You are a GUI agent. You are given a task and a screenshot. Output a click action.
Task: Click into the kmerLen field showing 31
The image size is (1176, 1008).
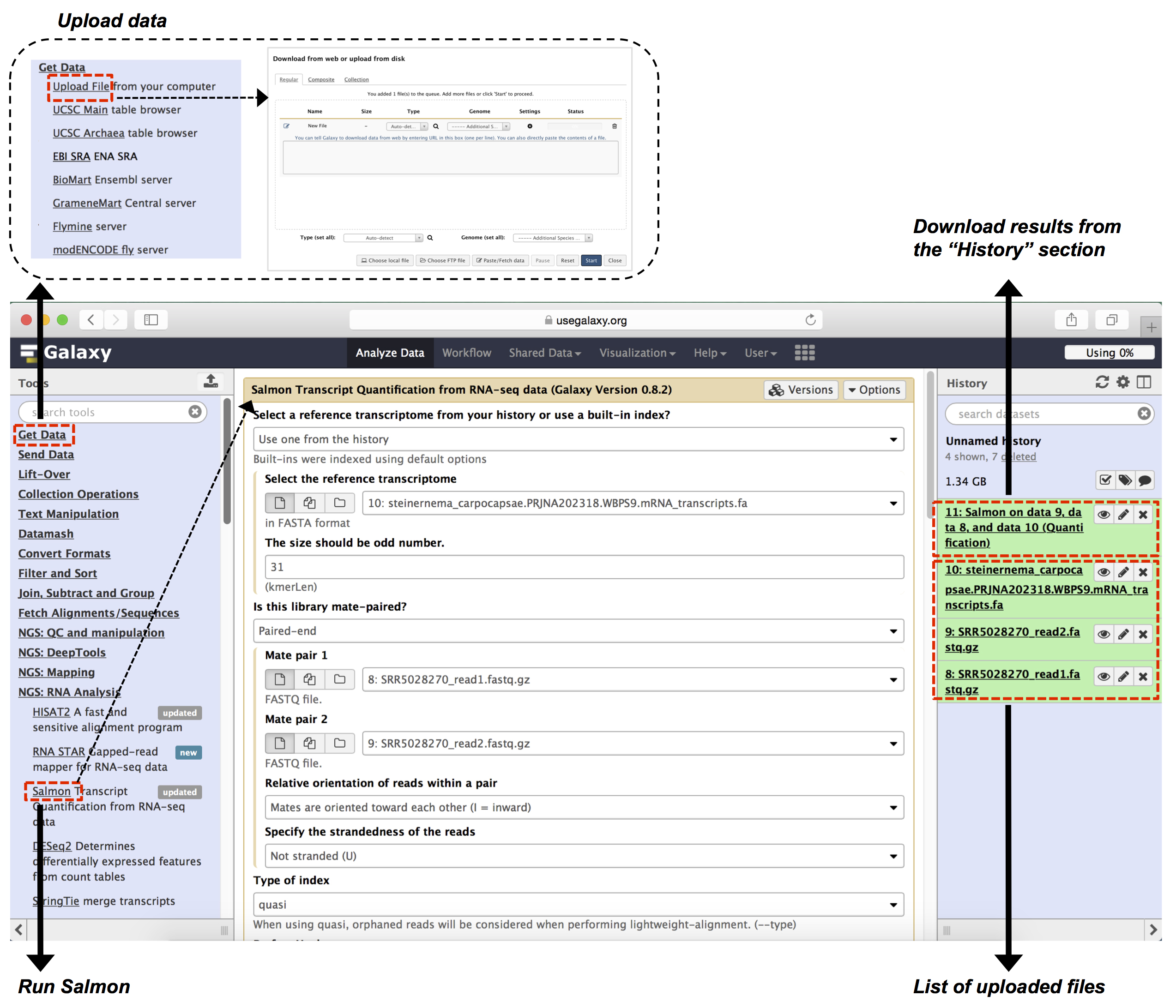tap(584, 567)
